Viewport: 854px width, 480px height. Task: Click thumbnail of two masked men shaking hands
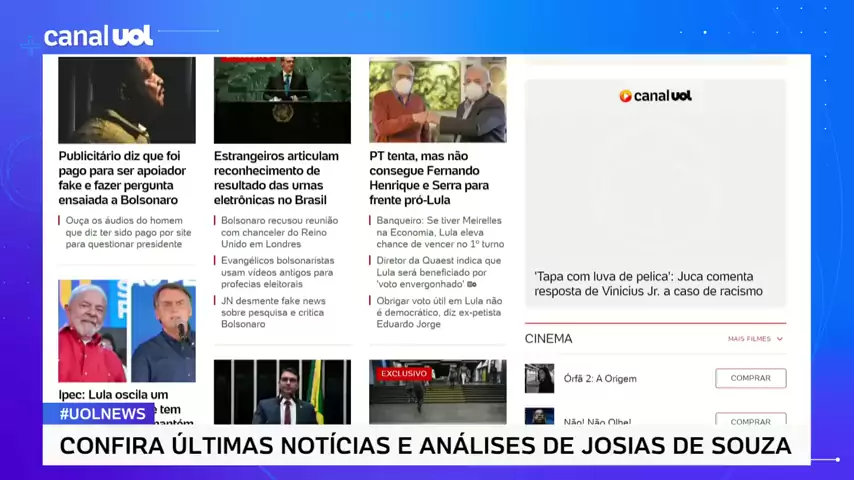pyautogui.click(x=438, y=100)
